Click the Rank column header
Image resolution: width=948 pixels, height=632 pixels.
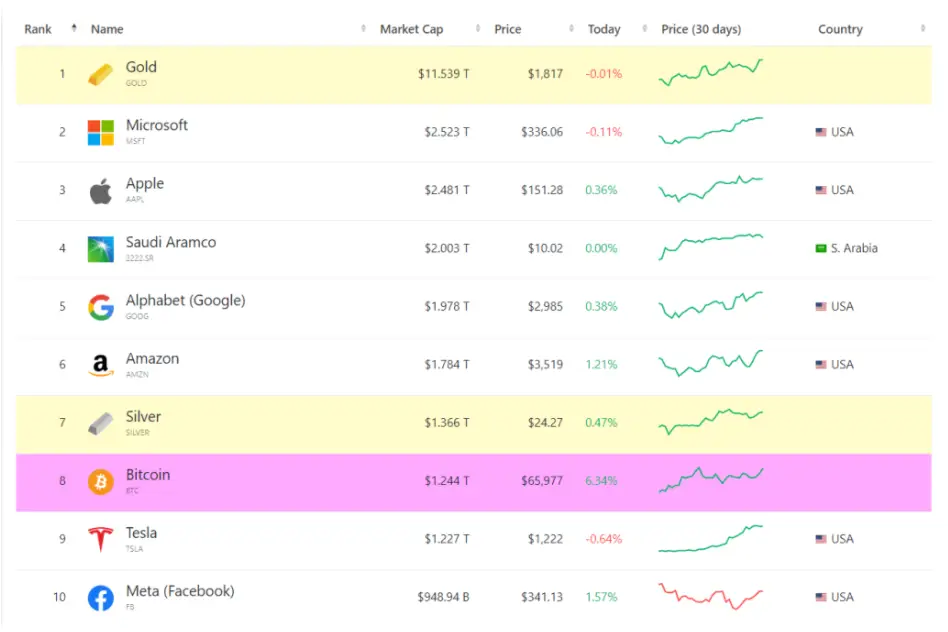point(37,29)
